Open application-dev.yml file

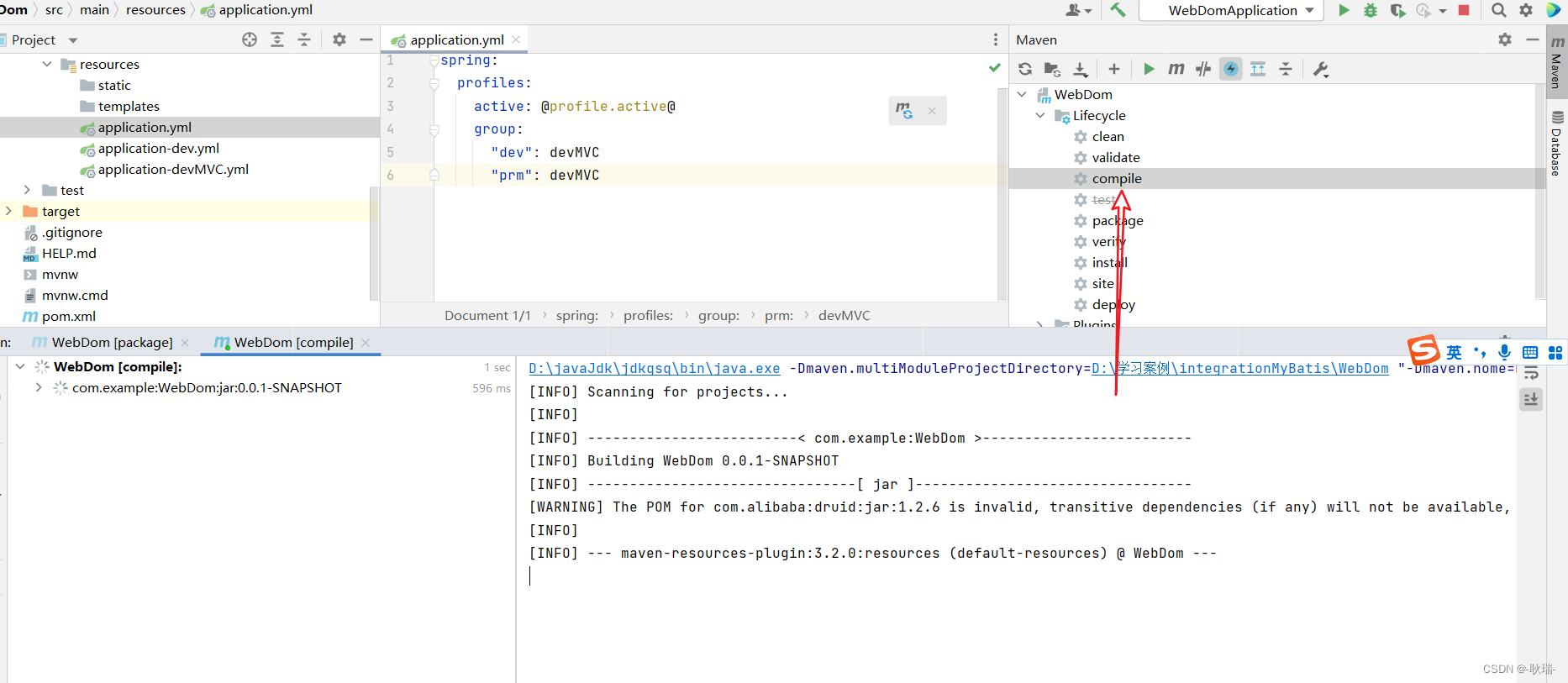[158, 148]
